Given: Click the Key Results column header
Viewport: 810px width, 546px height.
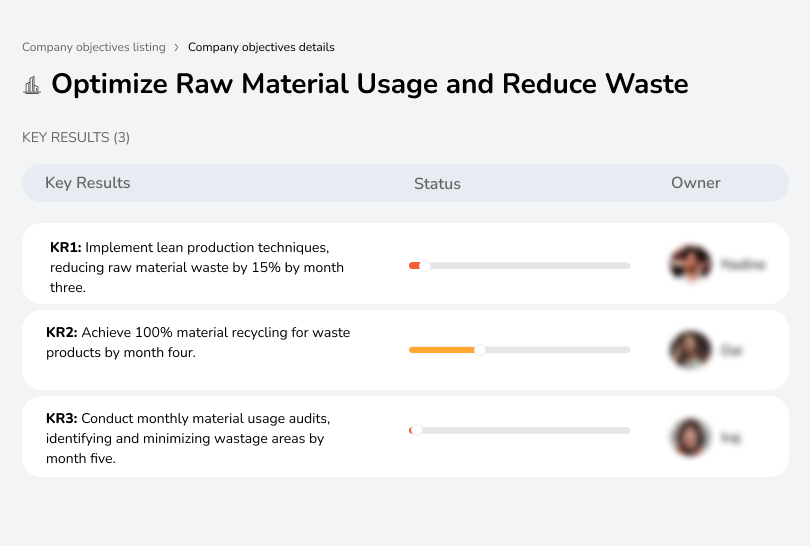Looking at the screenshot, I should click(x=87, y=183).
